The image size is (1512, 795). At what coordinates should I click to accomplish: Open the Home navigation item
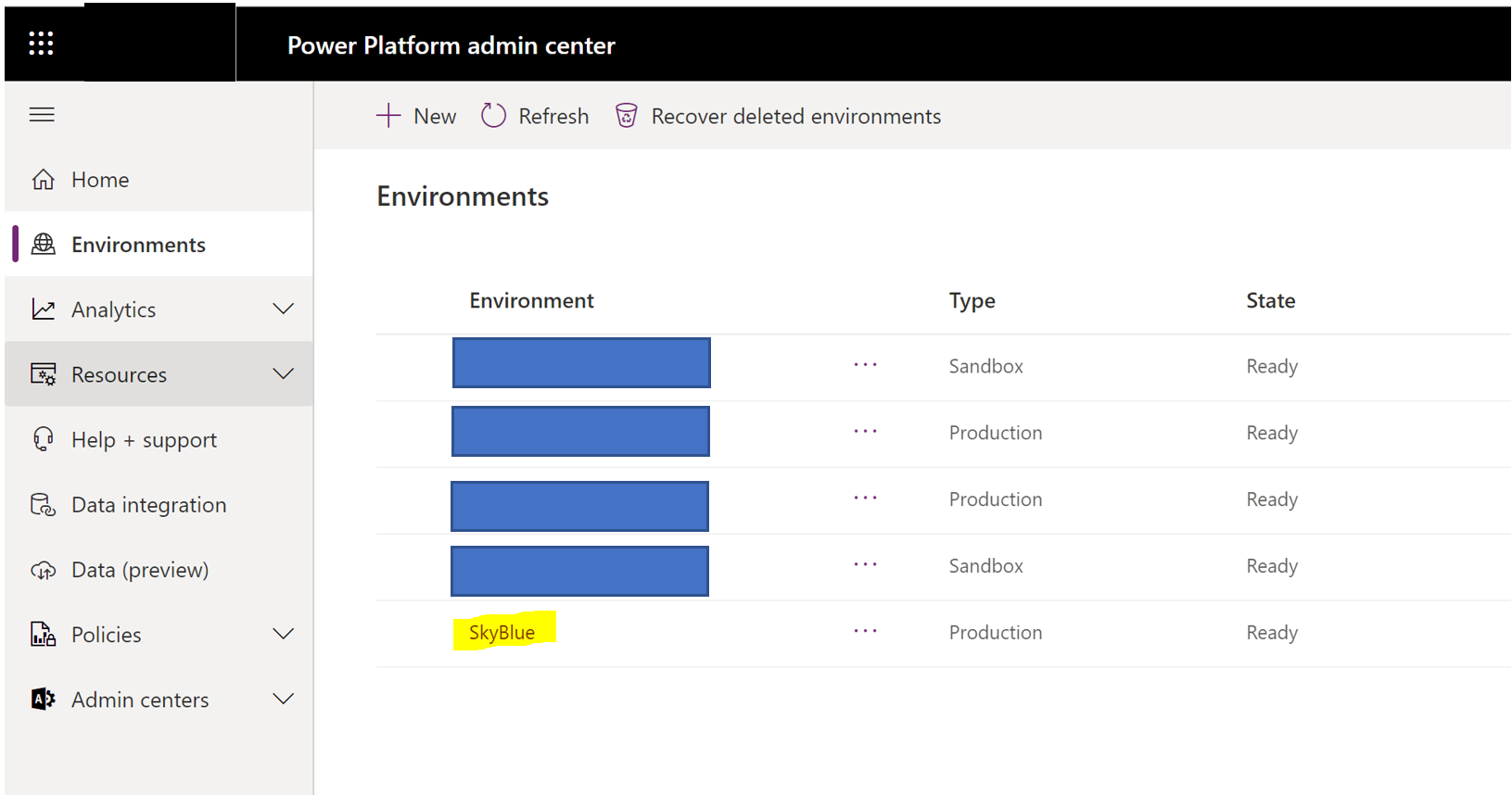pyautogui.click(x=159, y=180)
